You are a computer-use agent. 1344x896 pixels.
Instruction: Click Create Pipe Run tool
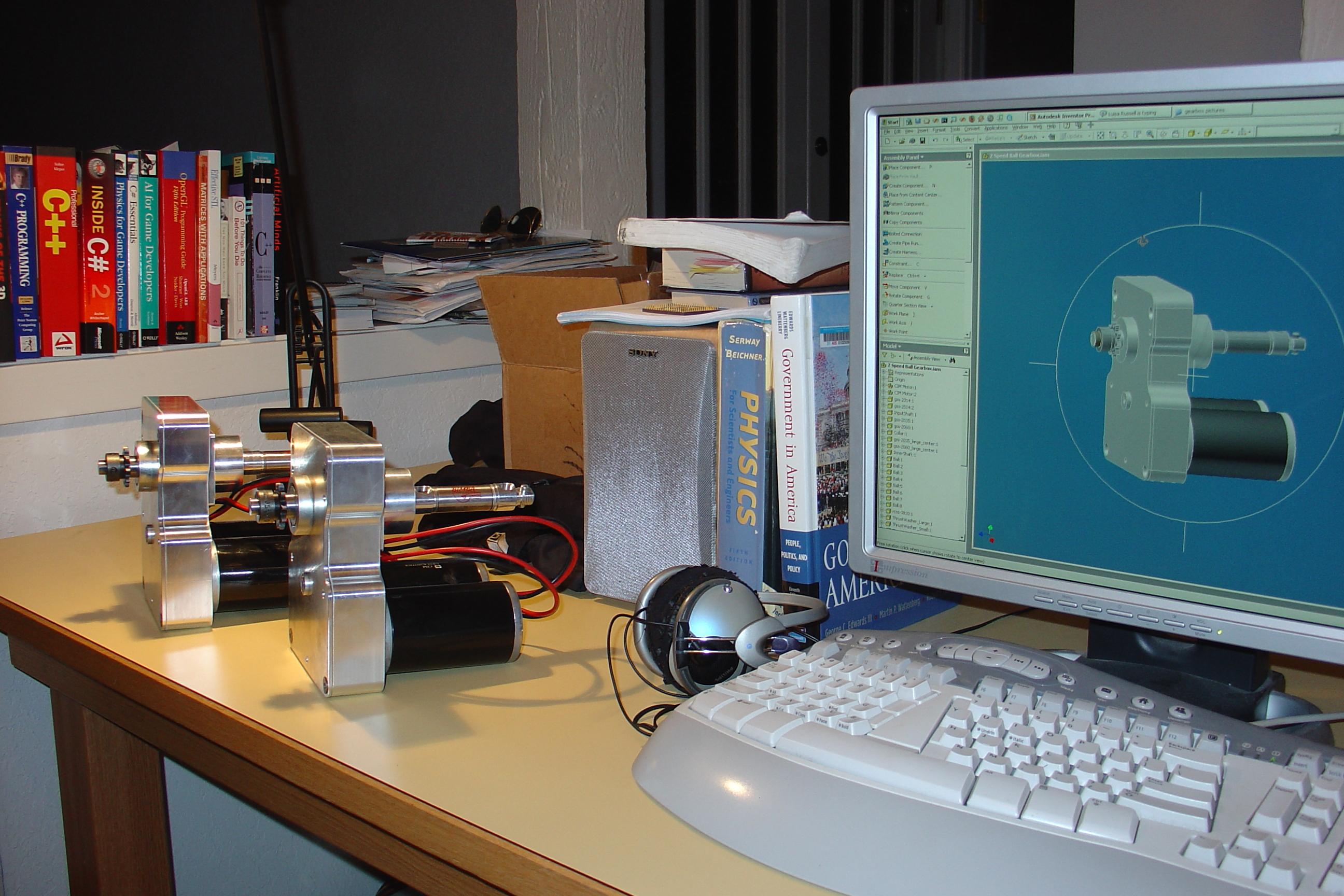[902, 243]
